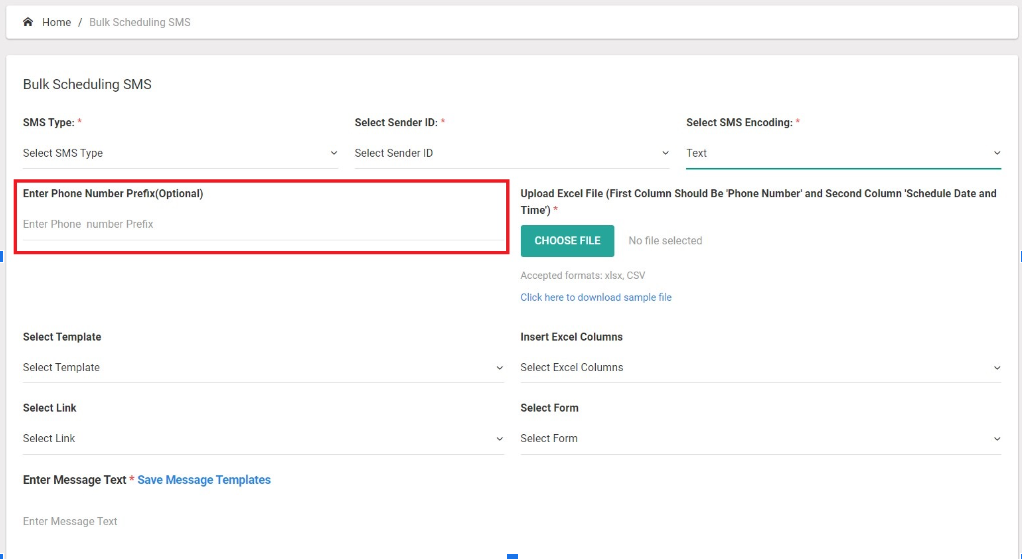Click the SMS Type chevron arrow
1022x559 pixels.
coord(334,153)
